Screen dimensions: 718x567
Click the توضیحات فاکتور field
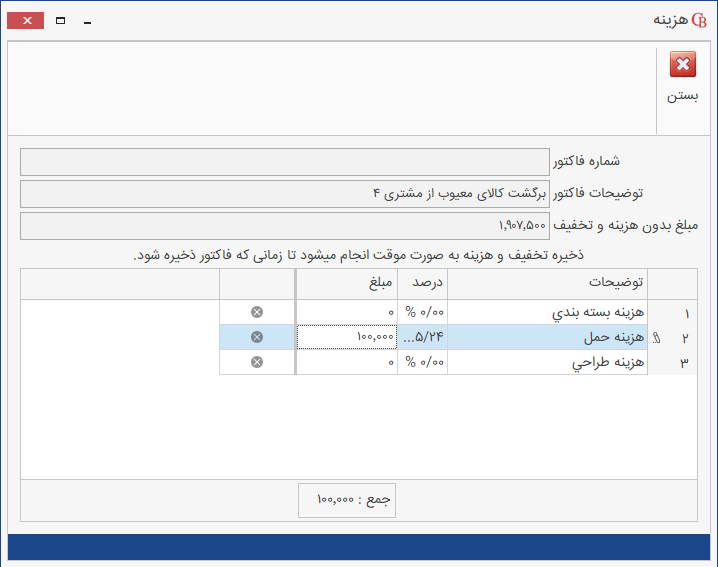click(x=284, y=193)
